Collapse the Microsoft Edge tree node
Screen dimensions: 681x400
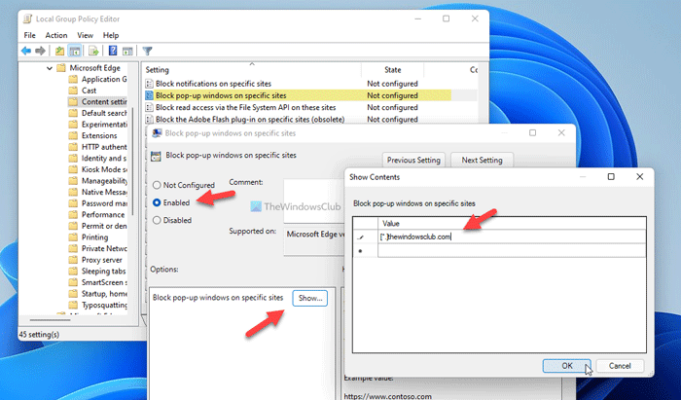(50, 68)
